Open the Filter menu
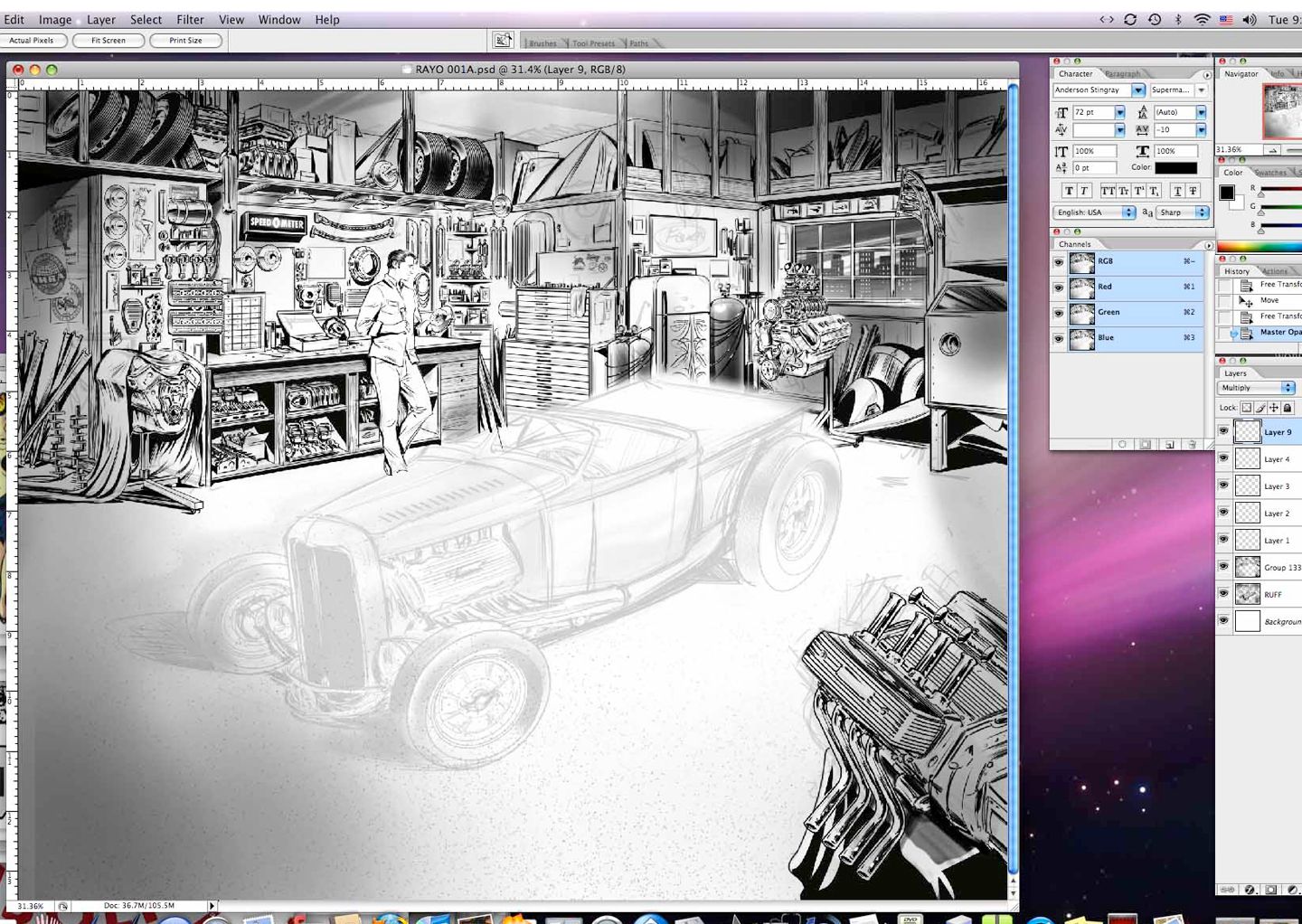 190,19
